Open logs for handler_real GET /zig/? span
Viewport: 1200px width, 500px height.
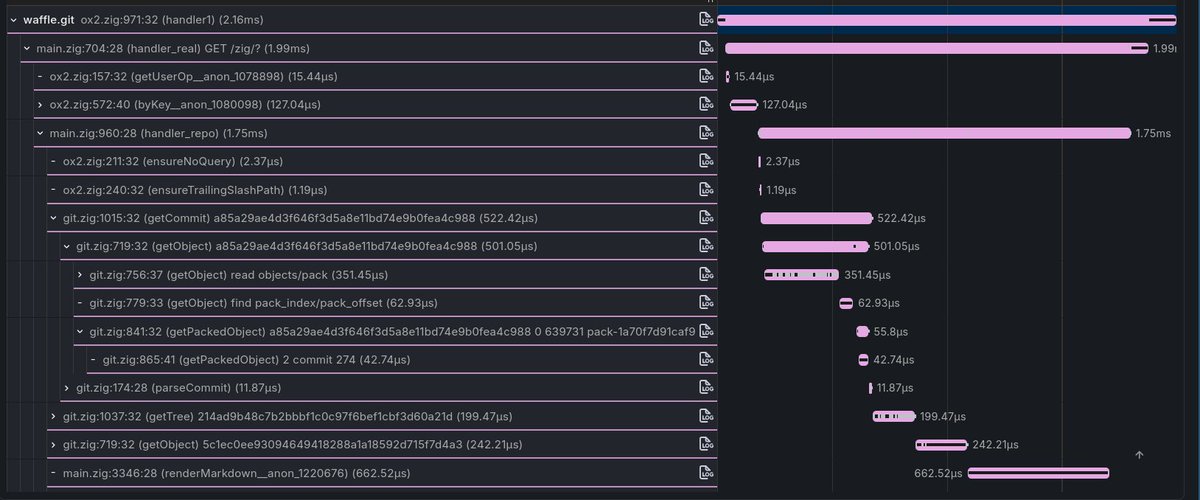click(x=706, y=48)
